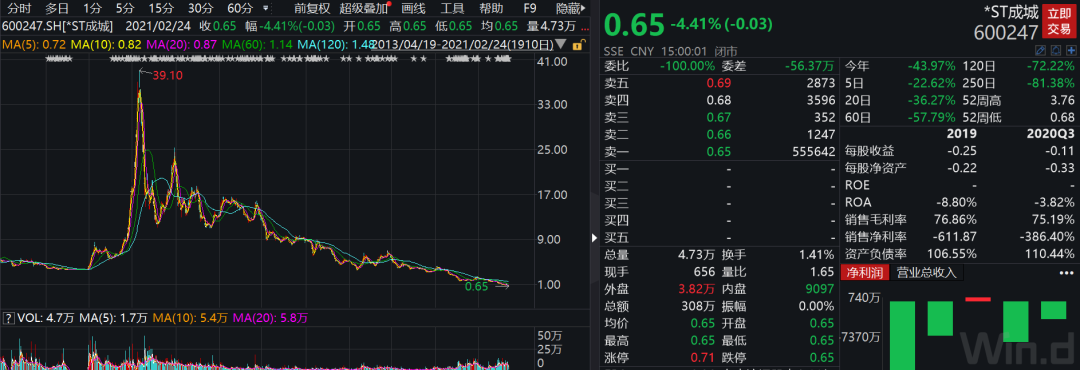The height and width of the screenshot is (370, 1080).
Task: Collapse side panel with 隐藏
Action: [571, 9]
